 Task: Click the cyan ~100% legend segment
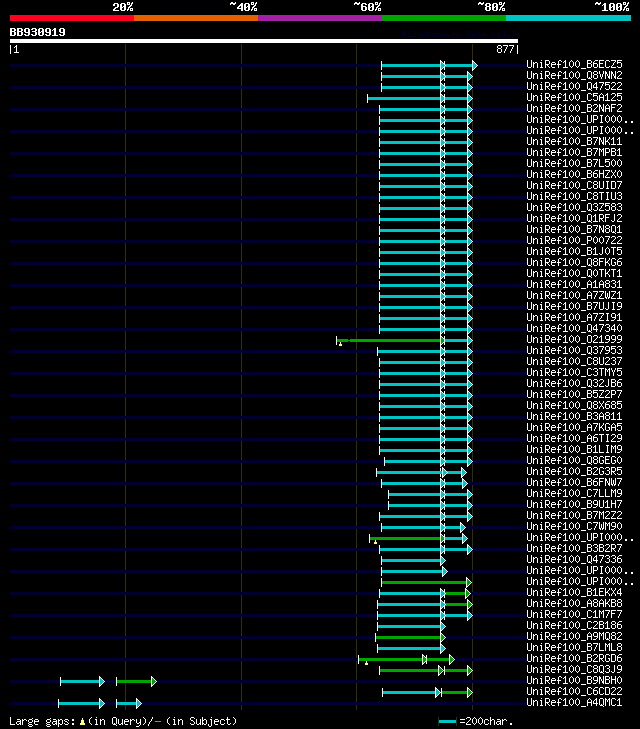pos(568,18)
